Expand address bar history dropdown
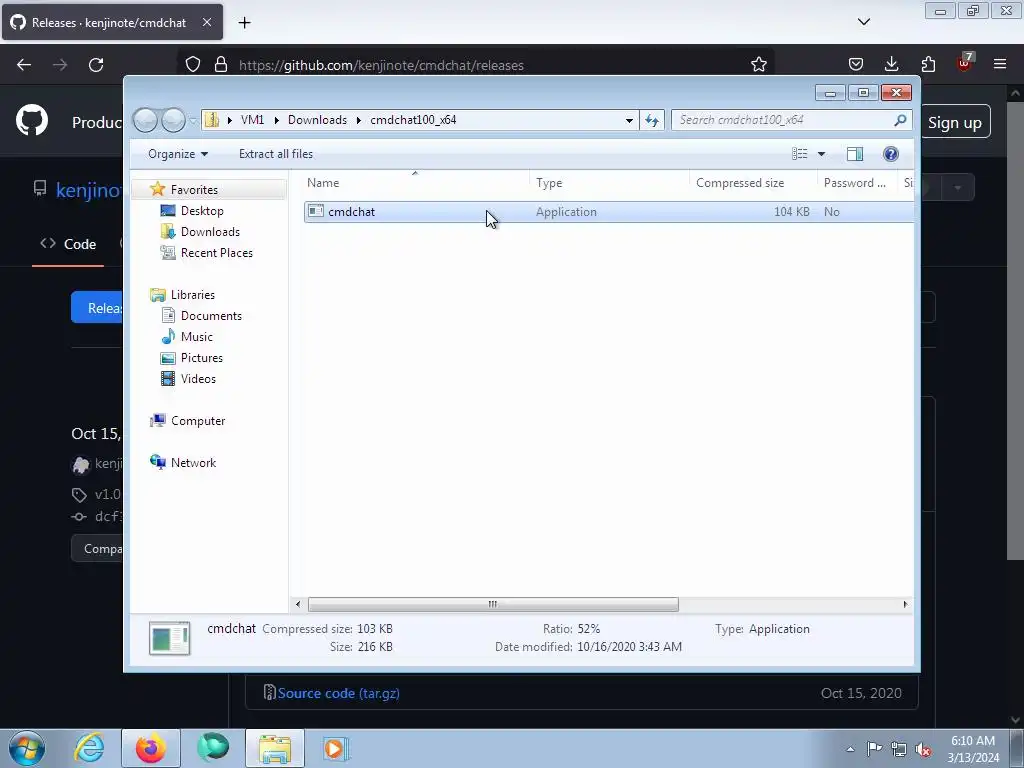Viewport: 1024px width, 768px height. pyautogui.click(x=629, y=120)
